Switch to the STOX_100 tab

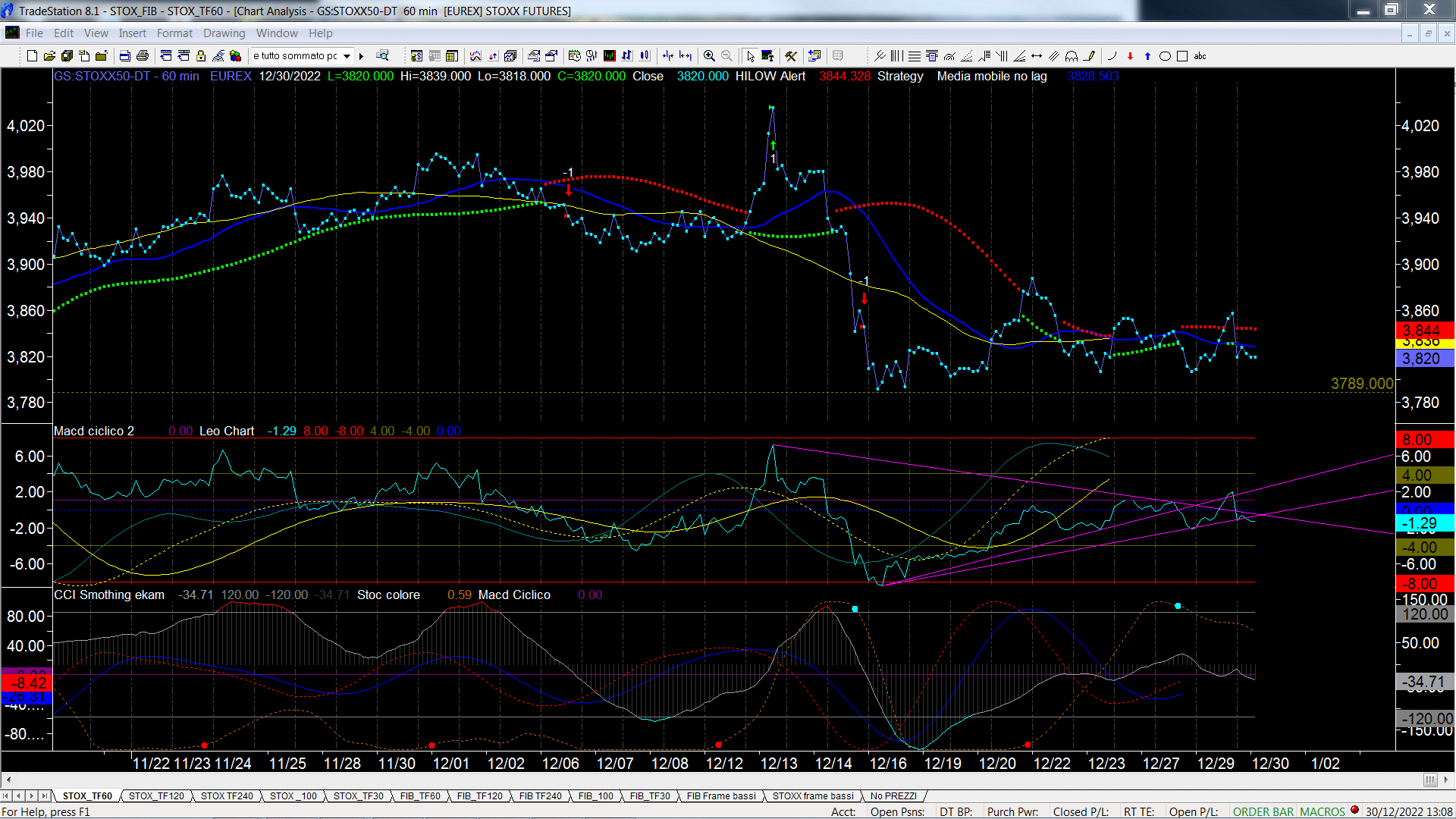[293, 795]
